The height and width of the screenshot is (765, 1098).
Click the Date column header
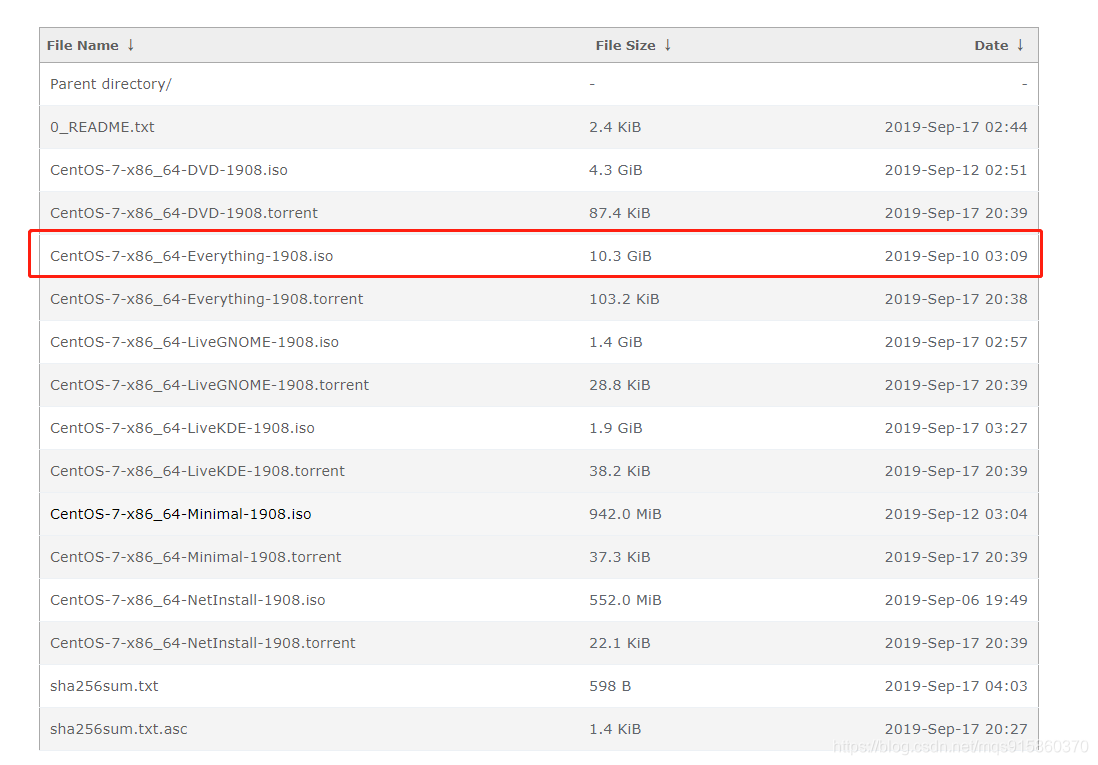pos(991,46)
